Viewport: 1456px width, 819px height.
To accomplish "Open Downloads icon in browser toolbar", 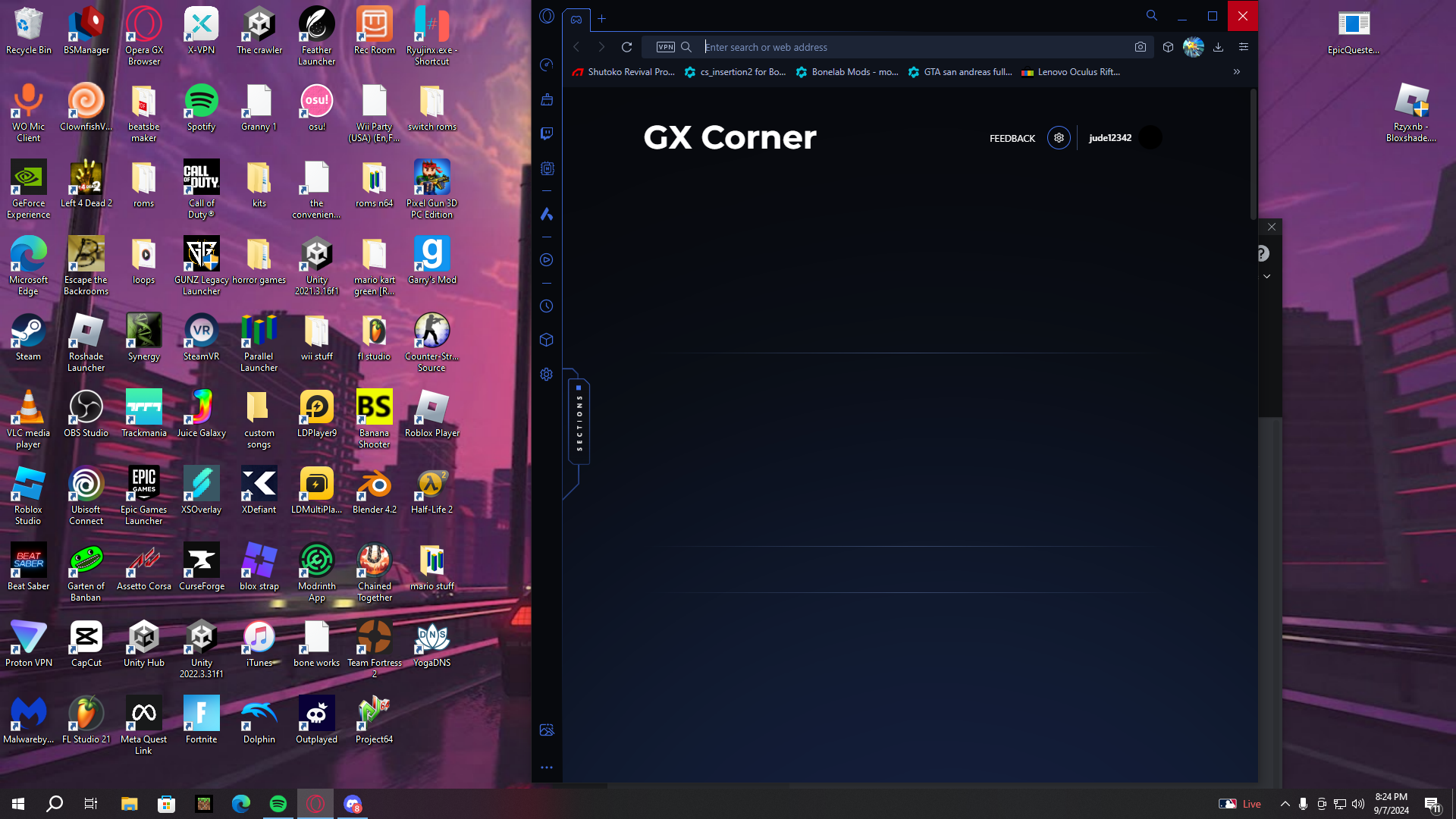I will point(1218,47).
